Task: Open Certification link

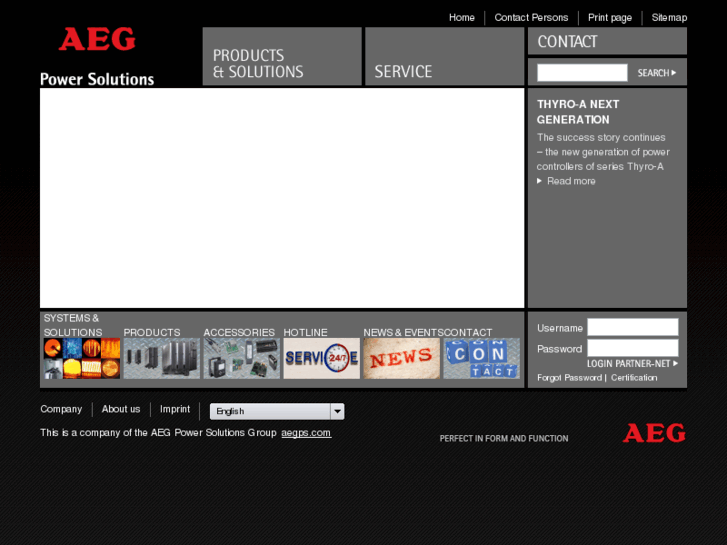Action: pos(634,378)
